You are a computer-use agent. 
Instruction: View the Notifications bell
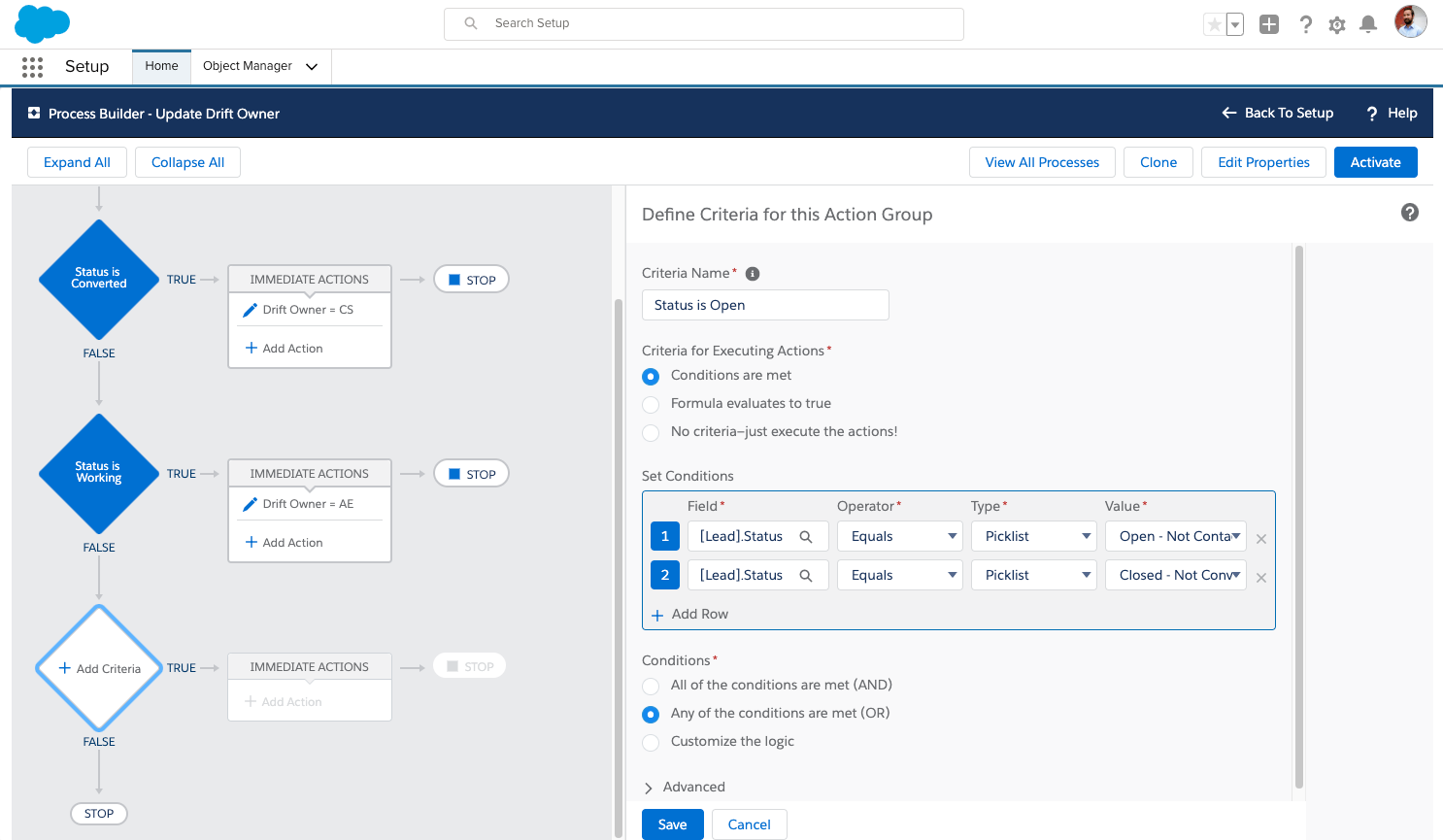(1368, 24)
